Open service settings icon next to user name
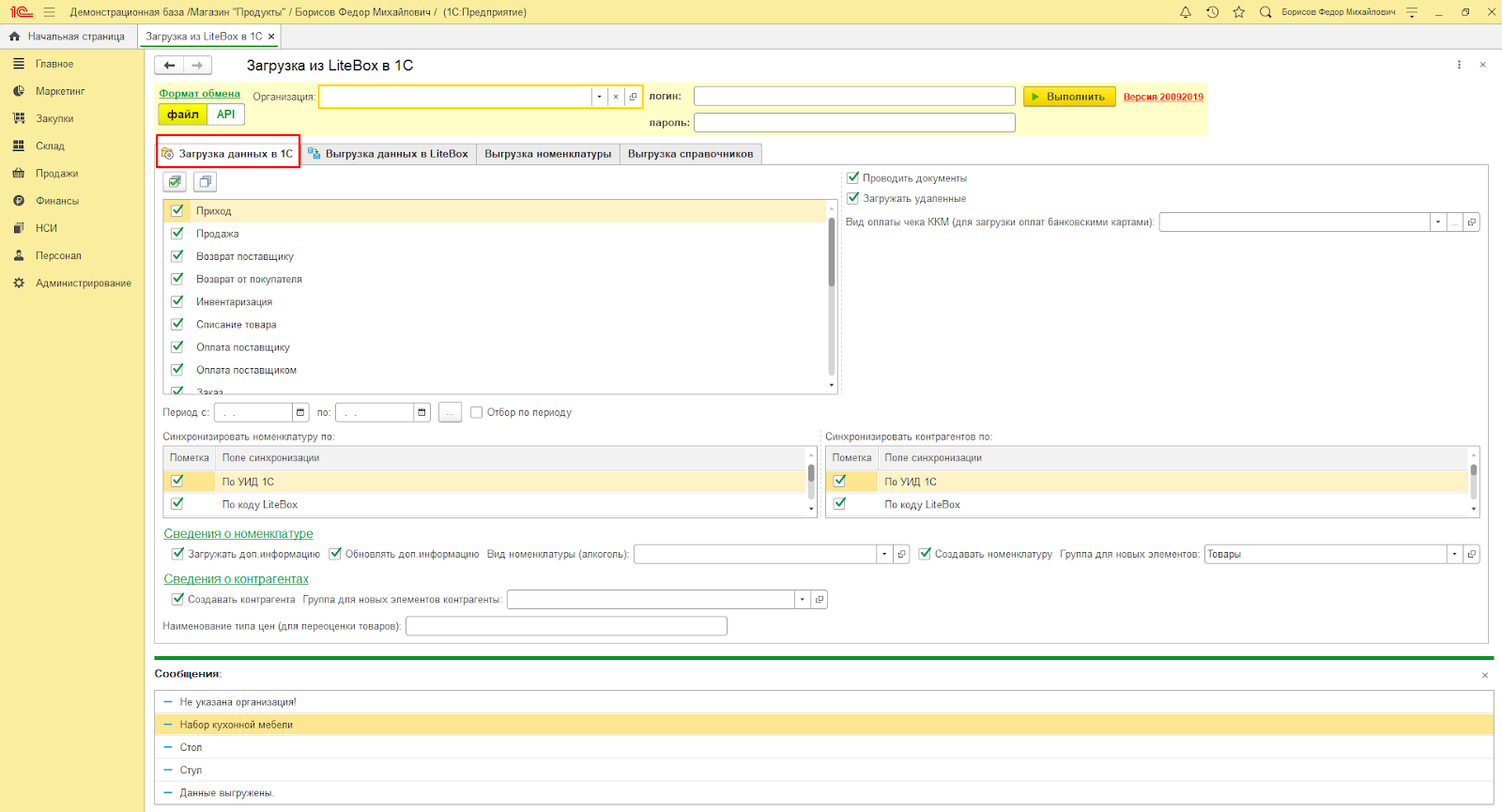 1412,12
